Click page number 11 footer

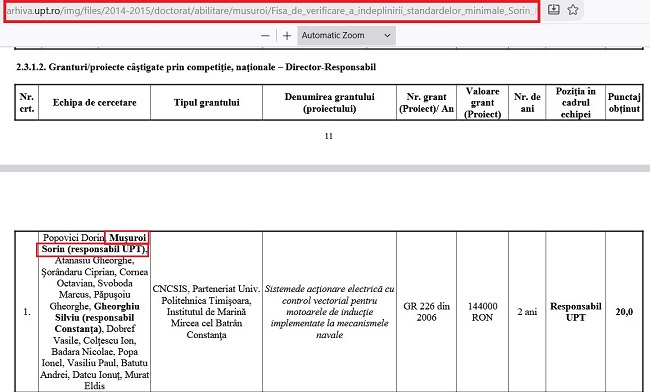coord(329,136)
